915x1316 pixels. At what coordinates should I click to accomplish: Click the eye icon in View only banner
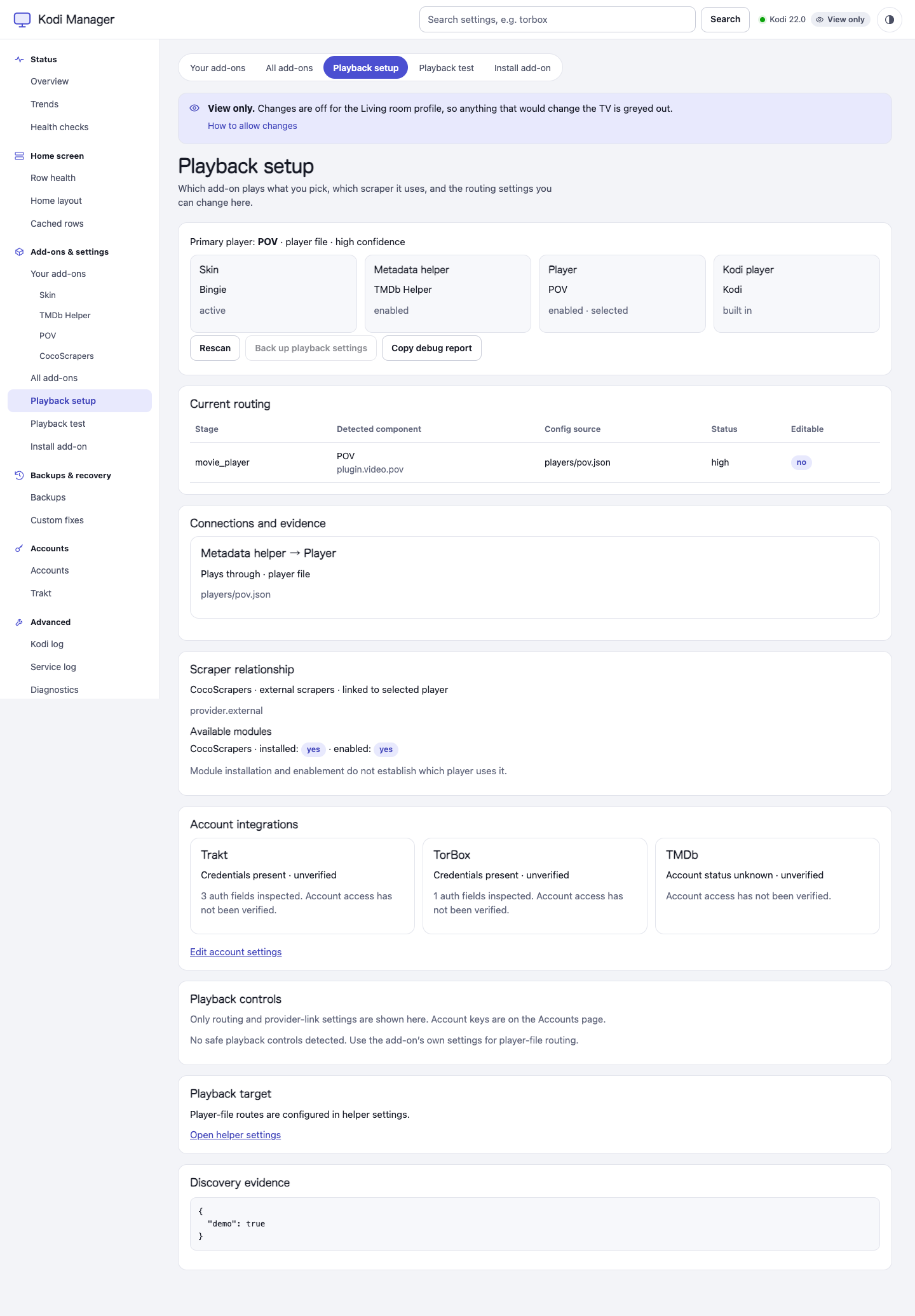click(194, 108)
